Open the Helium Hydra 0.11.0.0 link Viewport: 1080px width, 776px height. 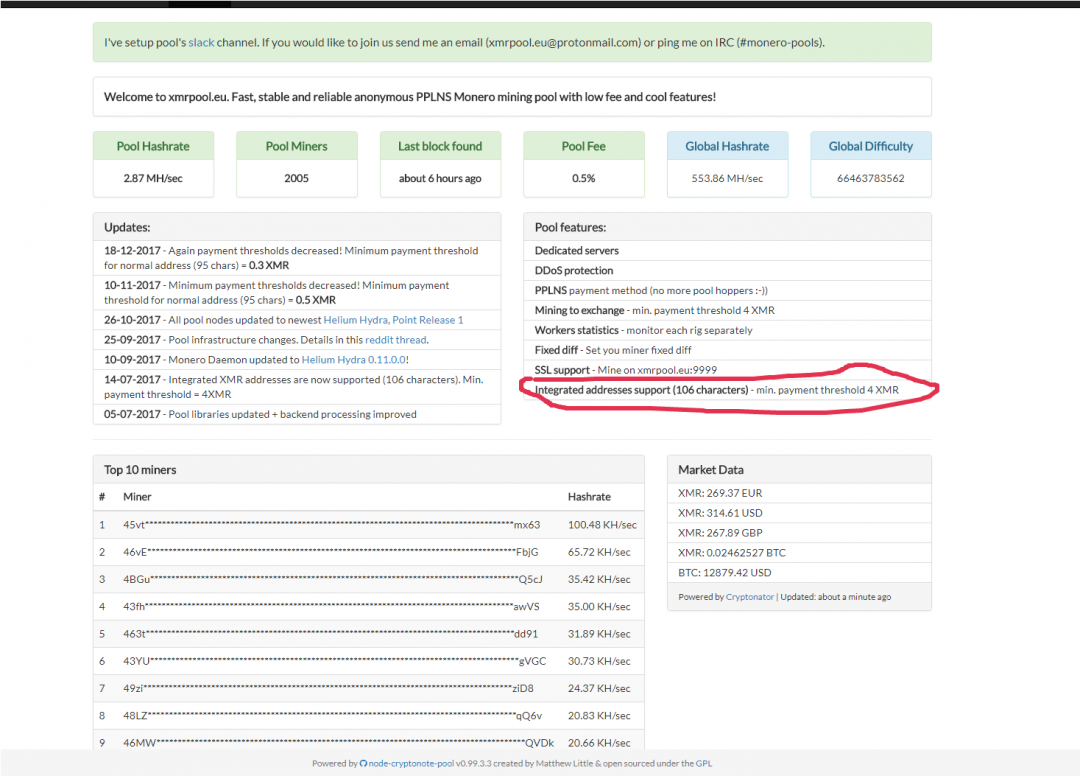click(x=354, y=360)
